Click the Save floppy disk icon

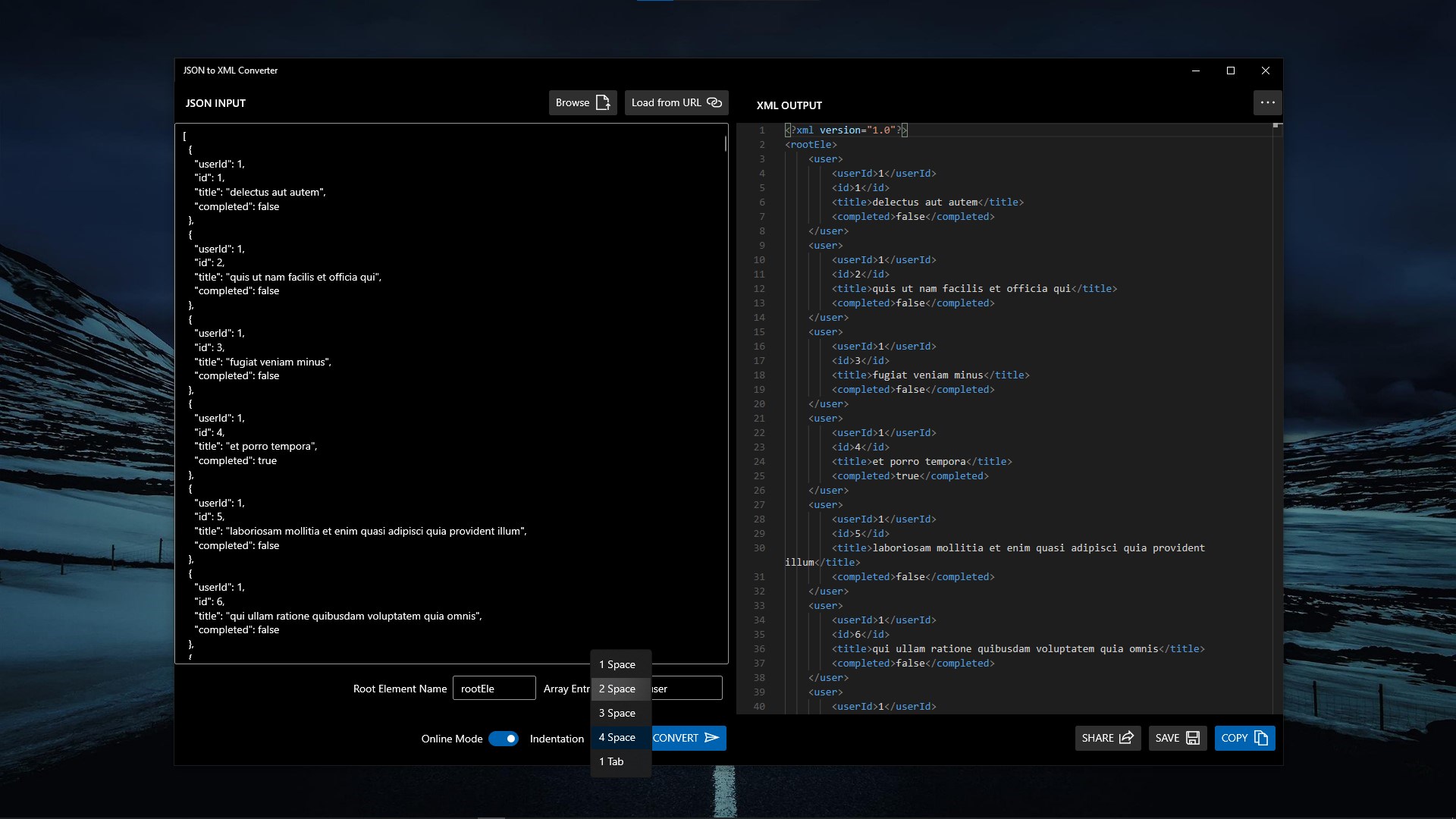tap(1193, 738)
